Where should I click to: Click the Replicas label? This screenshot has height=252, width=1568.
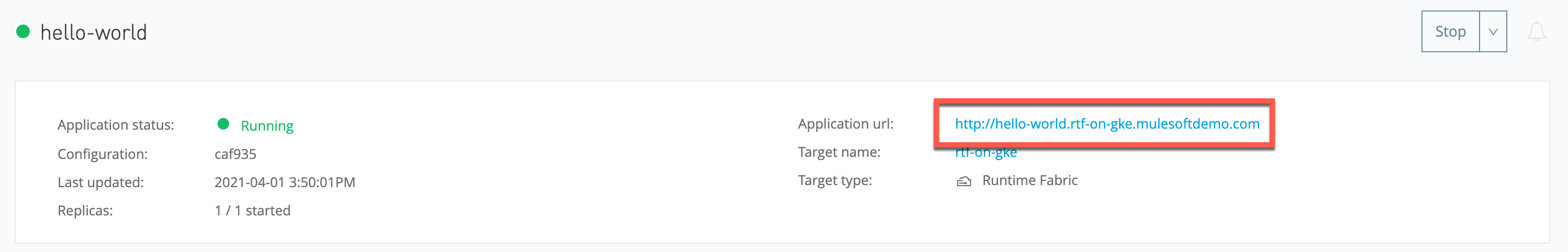85,211
